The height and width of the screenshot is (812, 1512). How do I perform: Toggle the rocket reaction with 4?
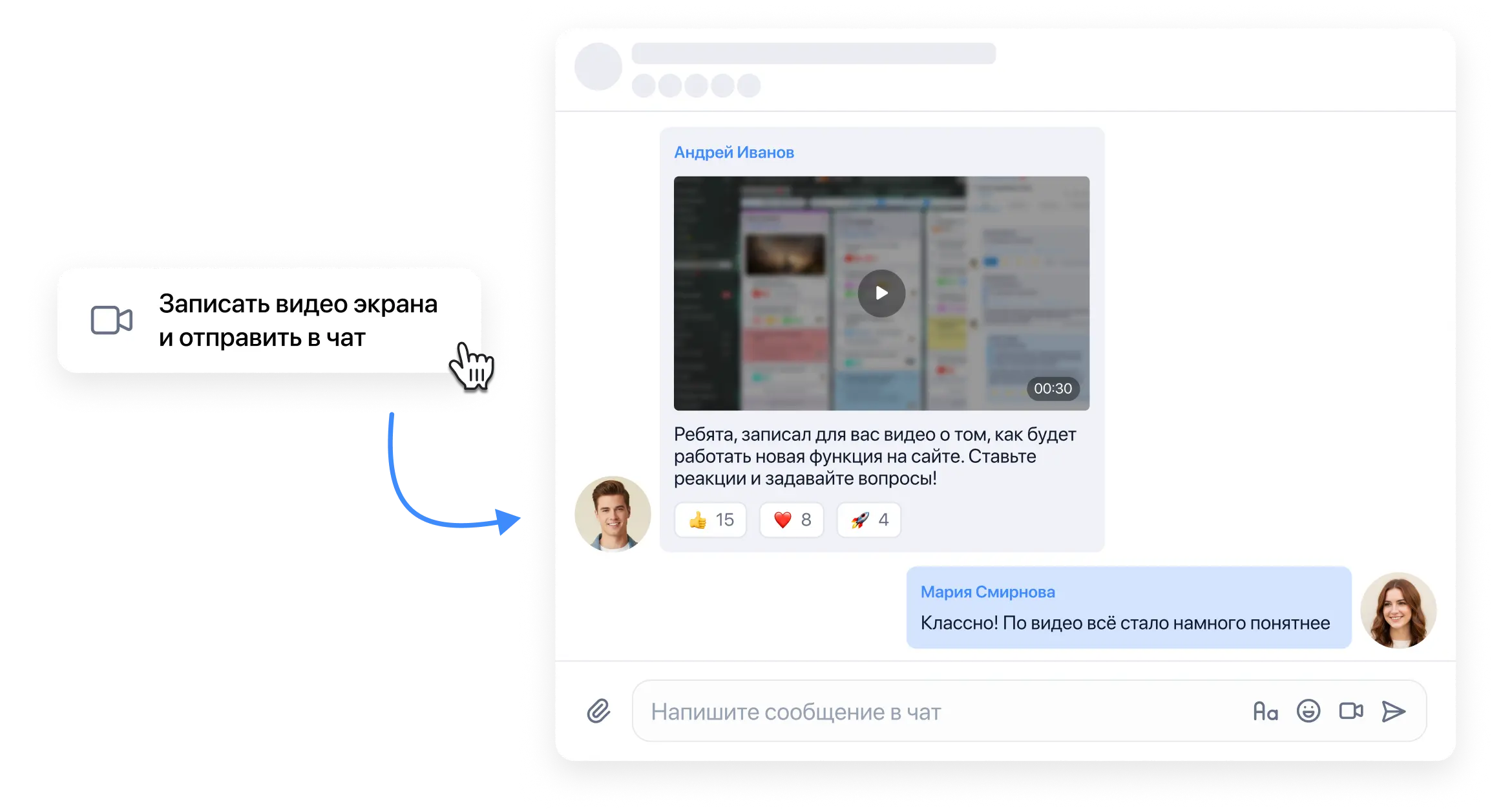coord(868,520)
